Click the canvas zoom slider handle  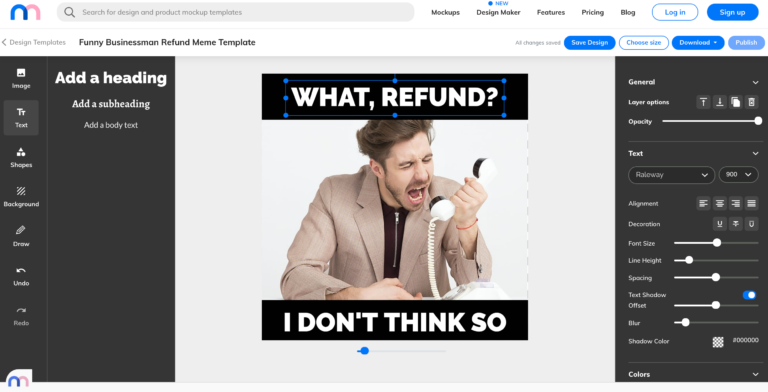click(x=364, y=351)
